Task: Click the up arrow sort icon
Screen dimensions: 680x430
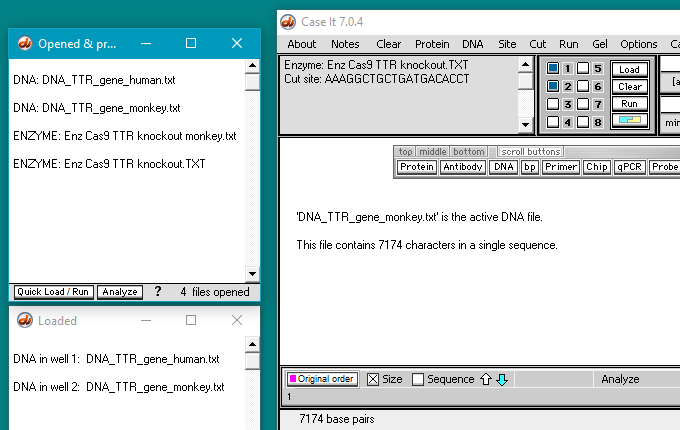Action: pyautogui.click(x=486, y=379)
